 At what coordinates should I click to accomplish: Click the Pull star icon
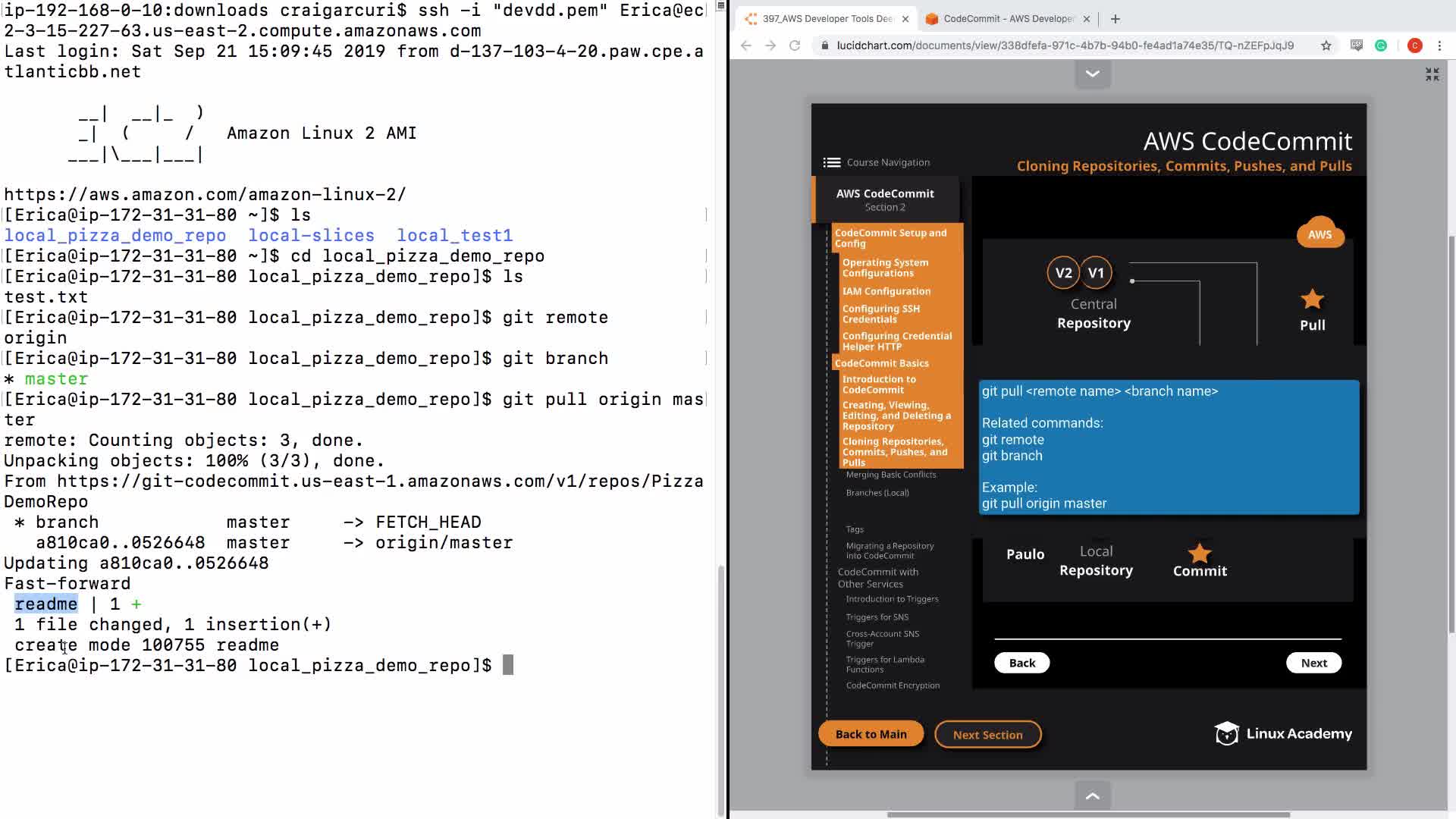[x=1312, y=300]
